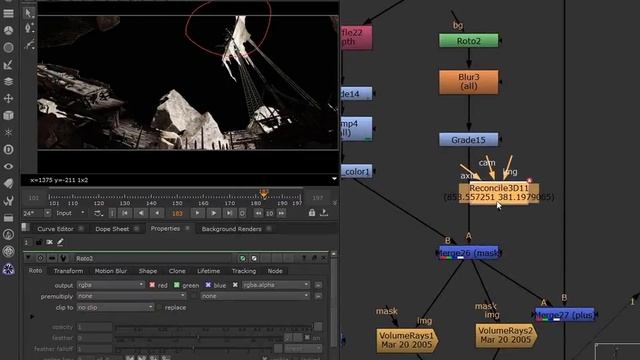Expand the disclosure triangle below clip to
This screenshot has width=640, height=360.
pos(32,317)
